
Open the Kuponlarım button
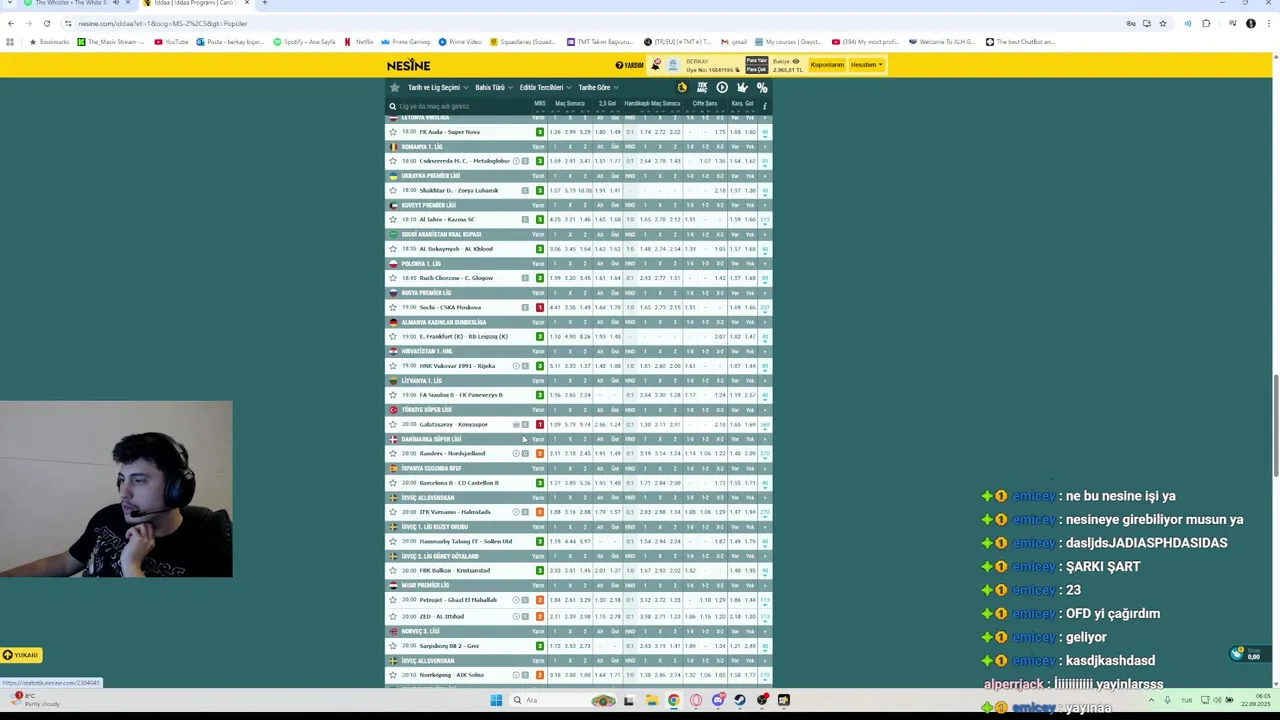(x=827, y=65)
